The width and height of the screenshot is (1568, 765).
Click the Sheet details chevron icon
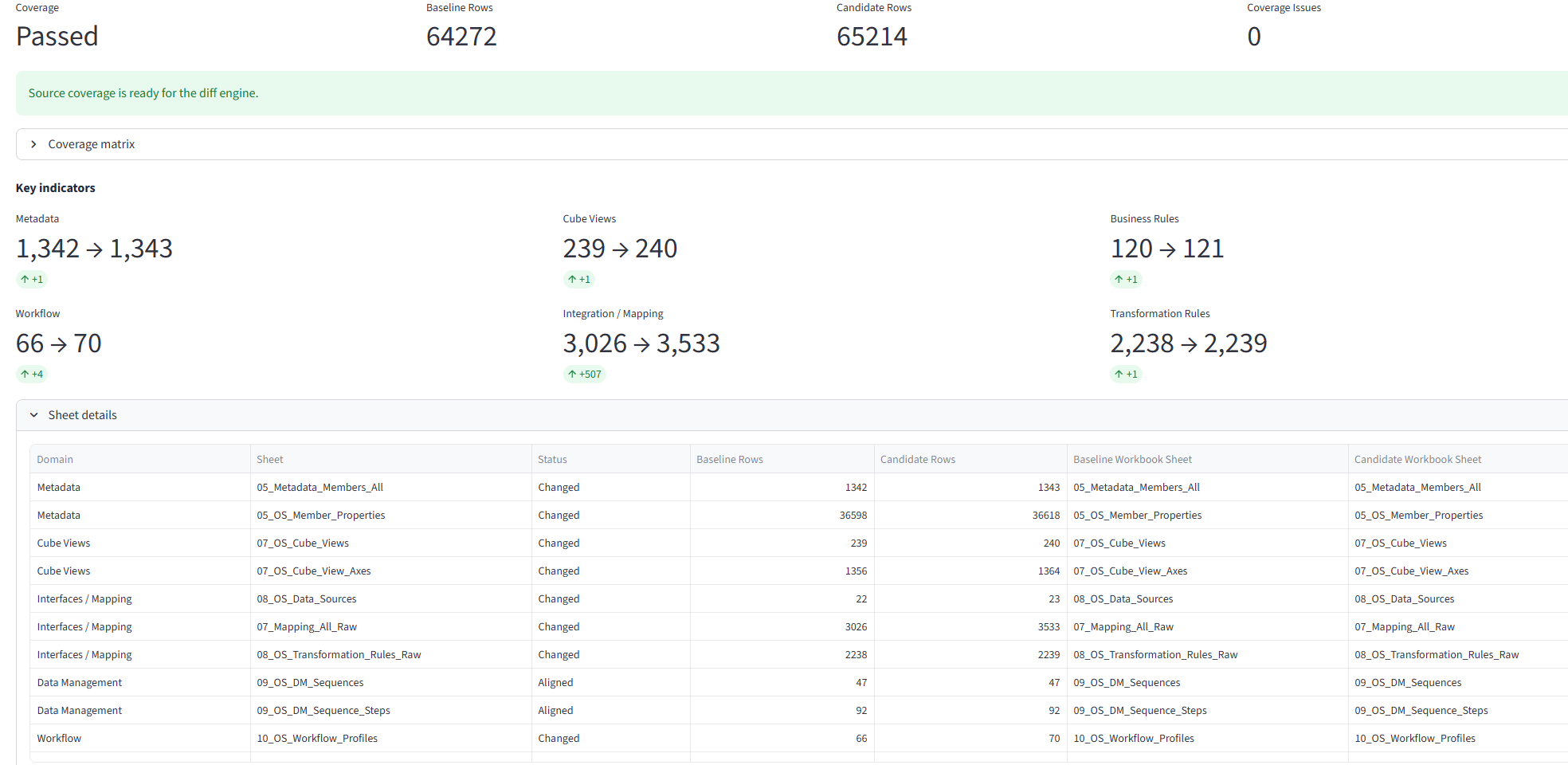33,415
